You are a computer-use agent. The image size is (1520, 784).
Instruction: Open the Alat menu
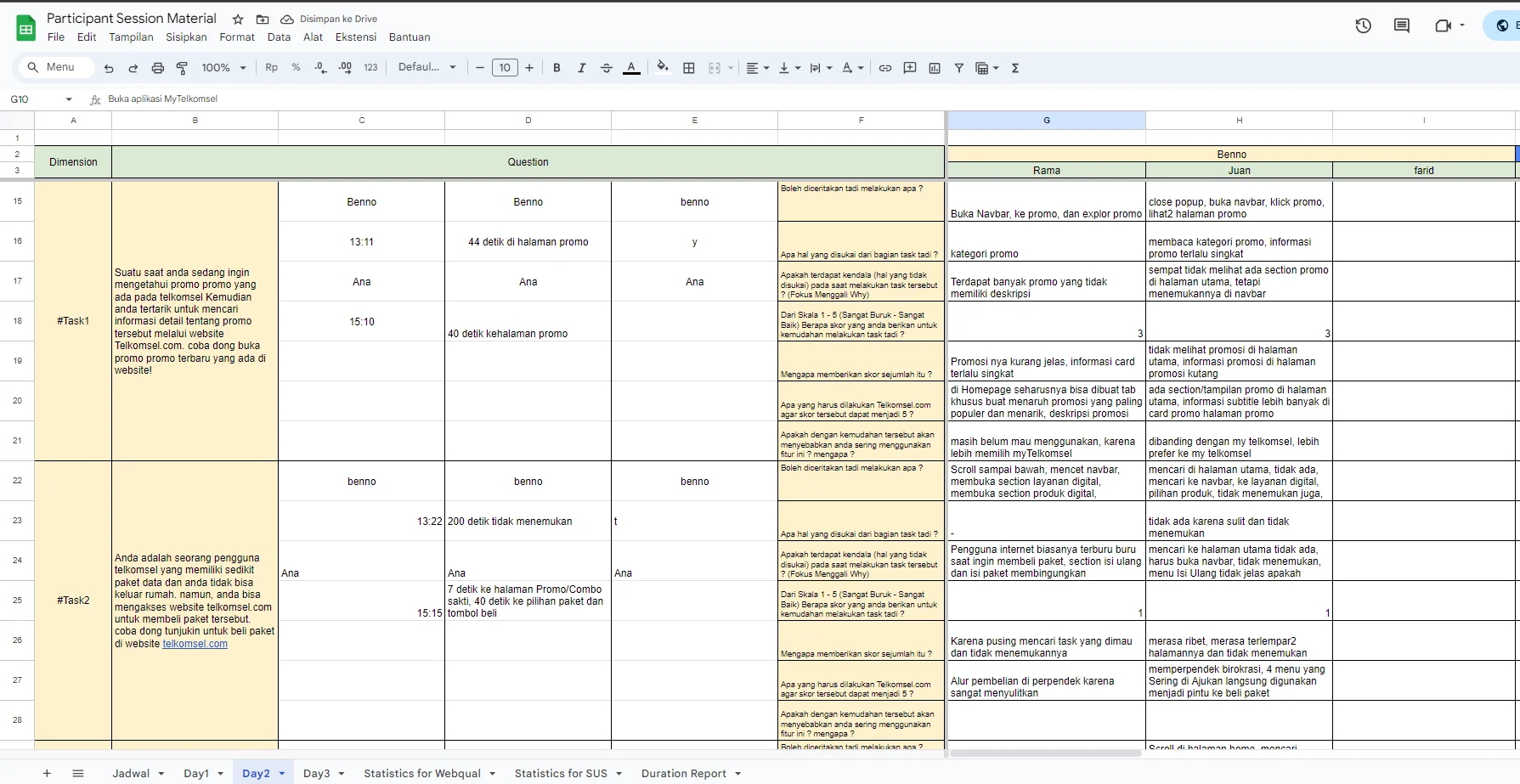[x=314, y=37]
